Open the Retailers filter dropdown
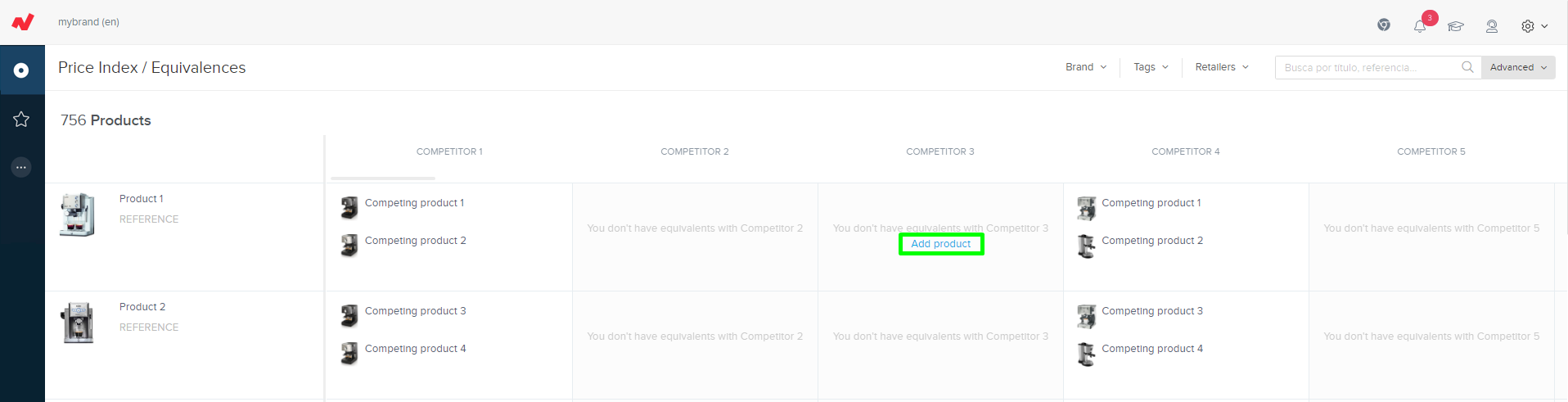 pos(1222,67)
